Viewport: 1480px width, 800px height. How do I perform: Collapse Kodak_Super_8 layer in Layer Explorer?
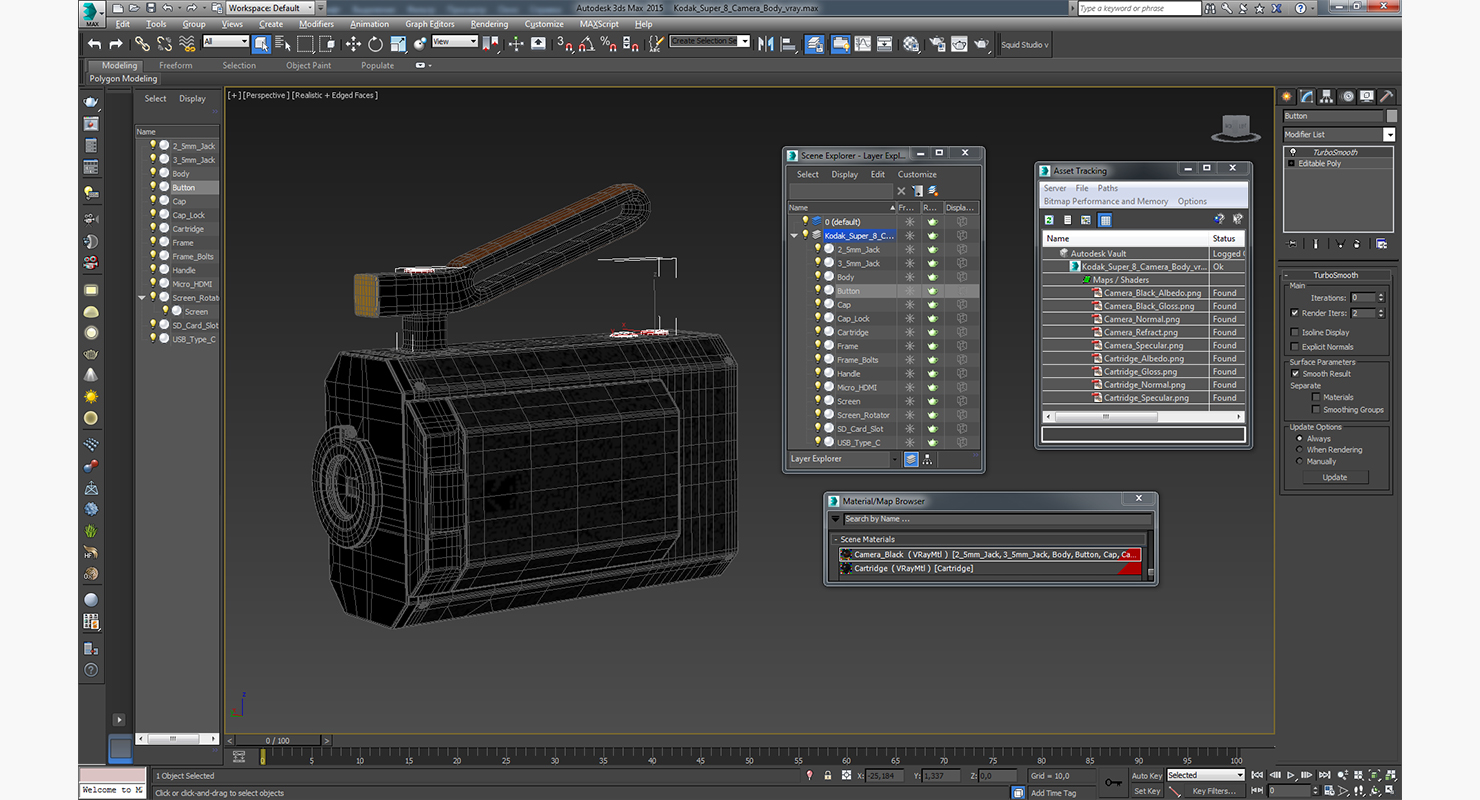[794, 236]
